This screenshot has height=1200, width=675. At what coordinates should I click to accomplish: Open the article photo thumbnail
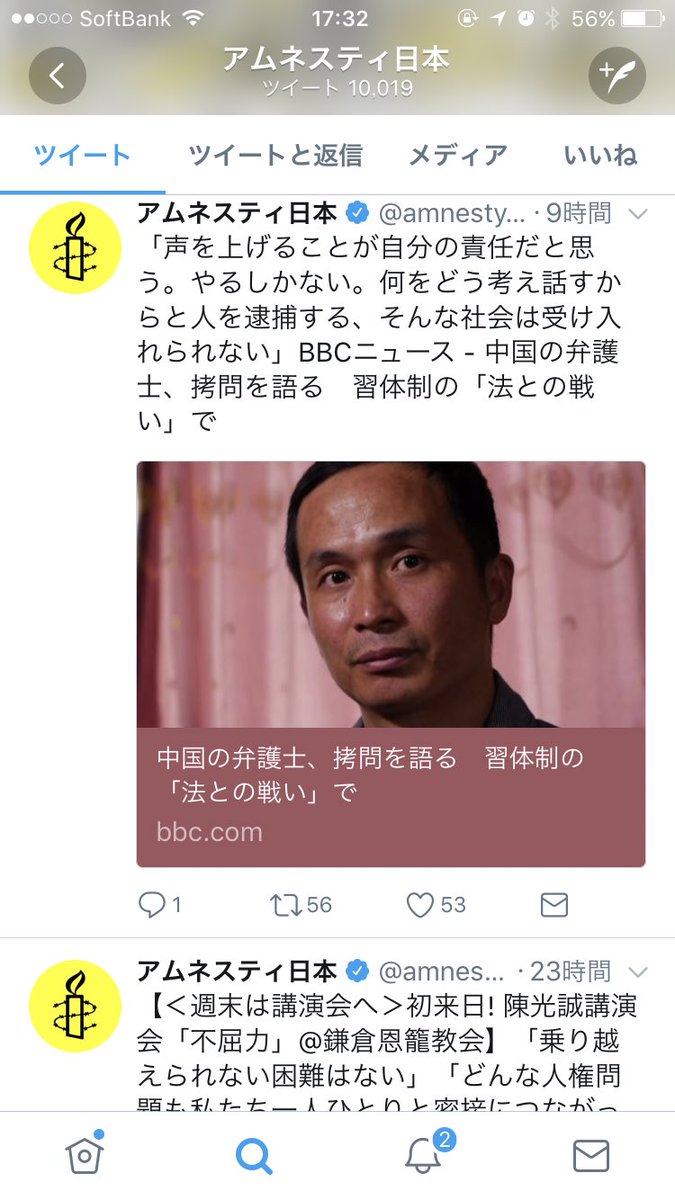(x=391, y=594)
